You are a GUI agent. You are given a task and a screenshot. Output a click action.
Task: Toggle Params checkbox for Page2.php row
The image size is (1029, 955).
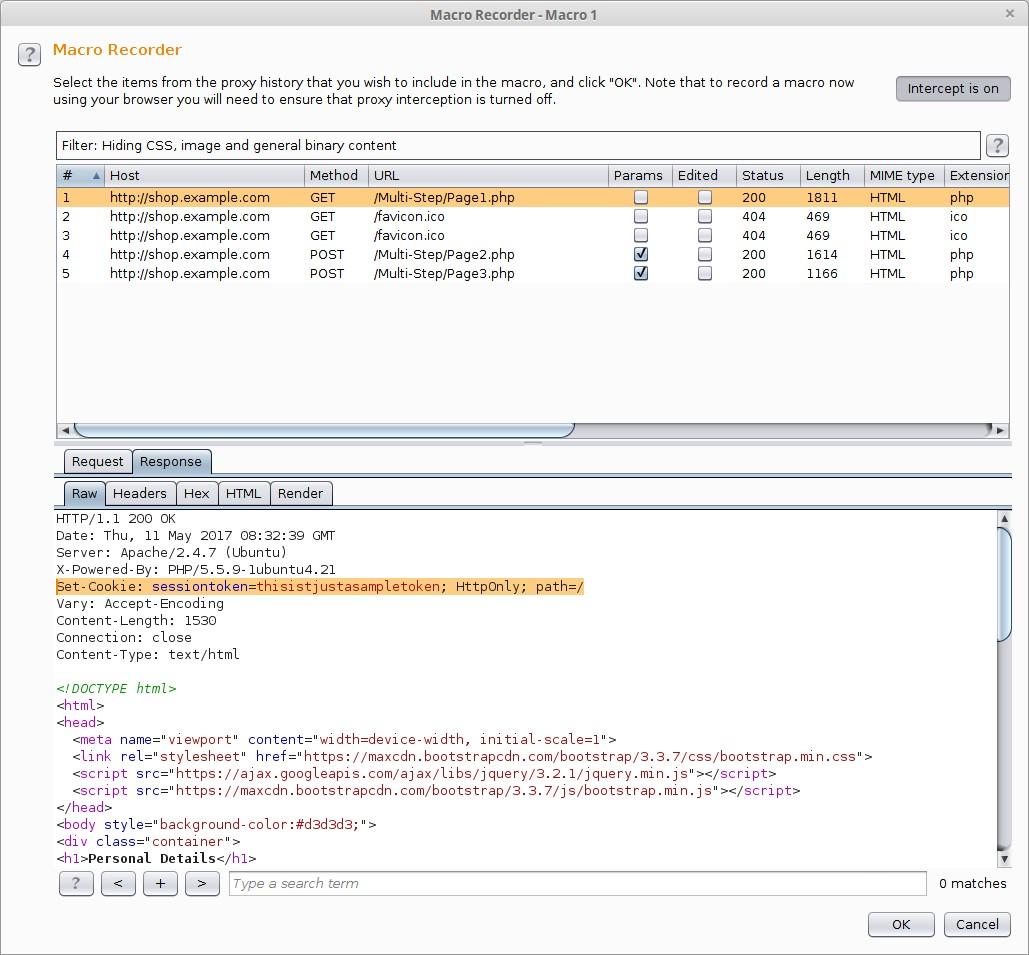click(x=641, y=254)
